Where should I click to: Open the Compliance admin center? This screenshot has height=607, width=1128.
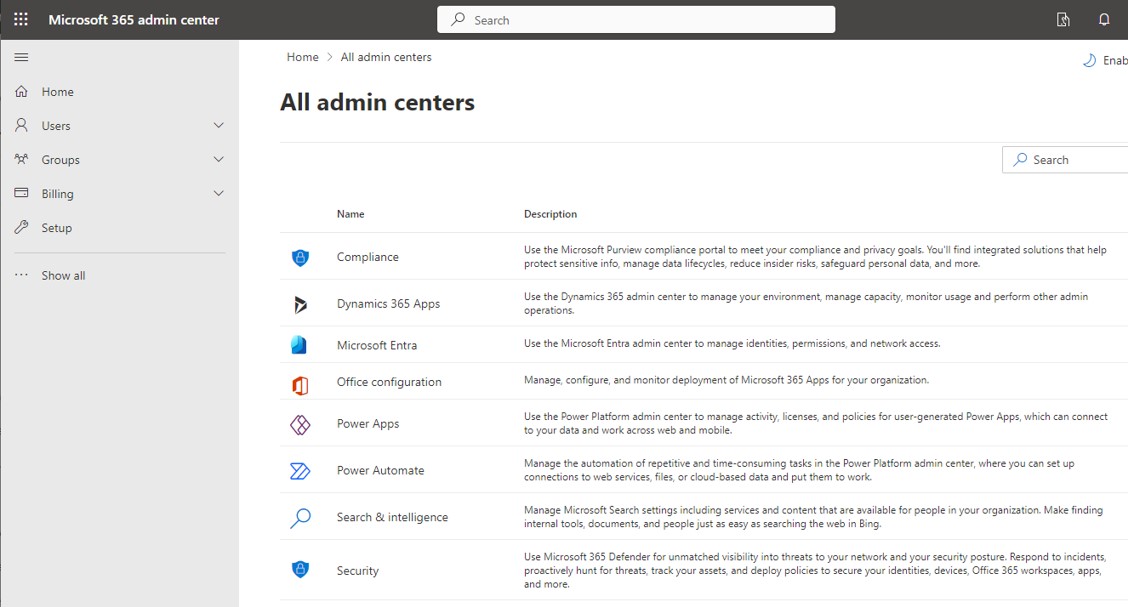click(368, 257)
